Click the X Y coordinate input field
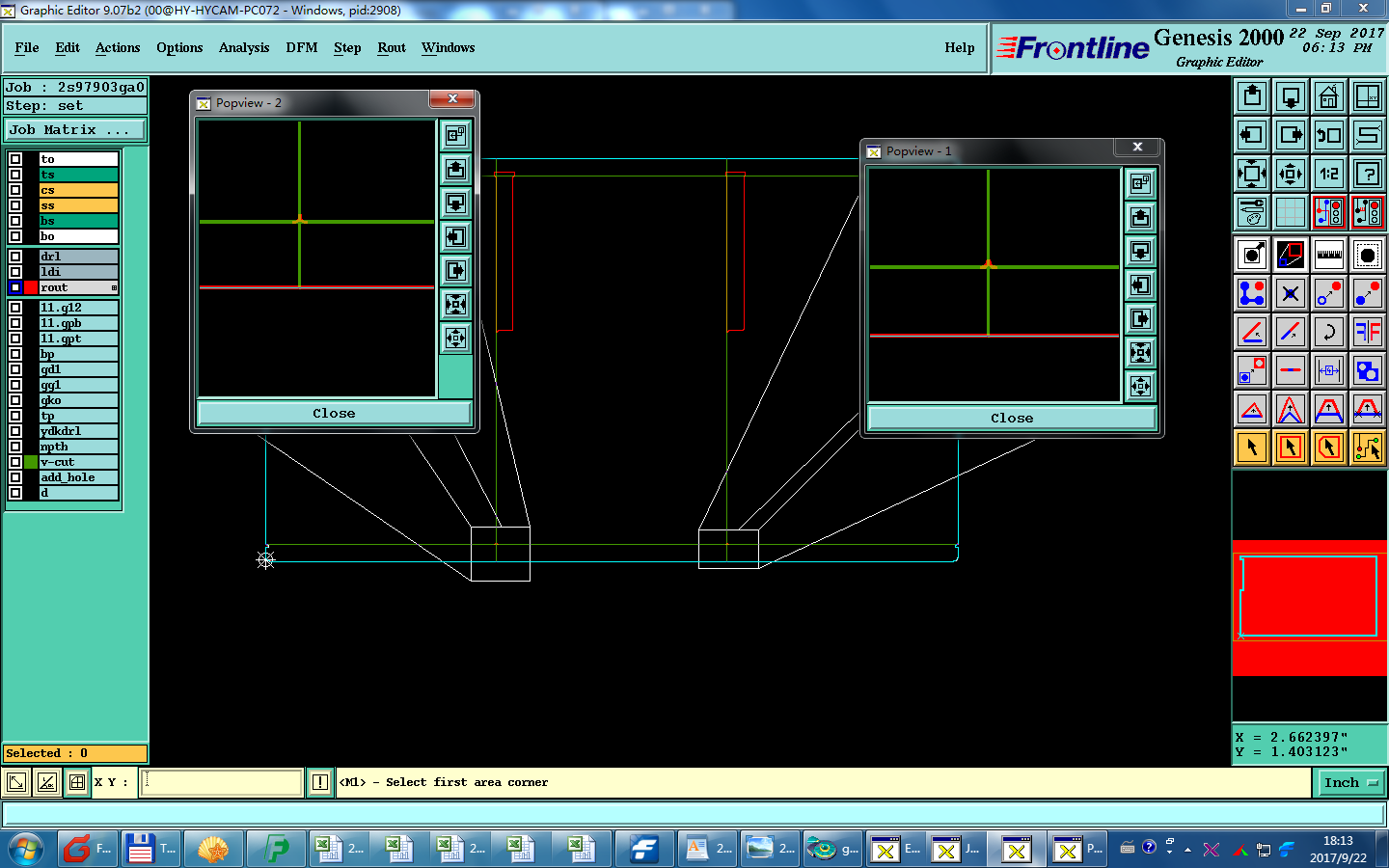Image resolution: width=1389 pixels, height=868 pixels. pyautogui.click(x=222, y=782)
